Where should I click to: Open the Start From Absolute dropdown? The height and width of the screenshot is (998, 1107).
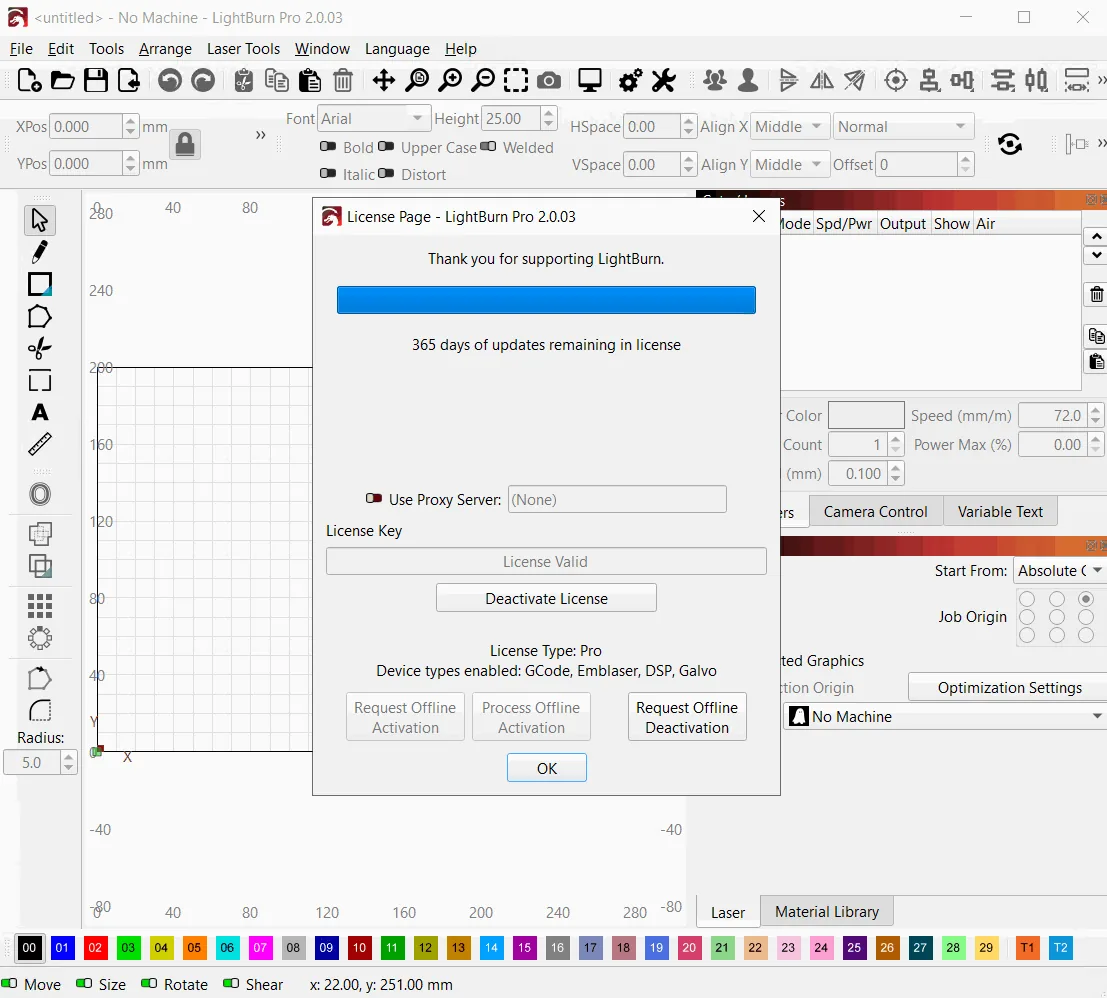click(1059, 570)
